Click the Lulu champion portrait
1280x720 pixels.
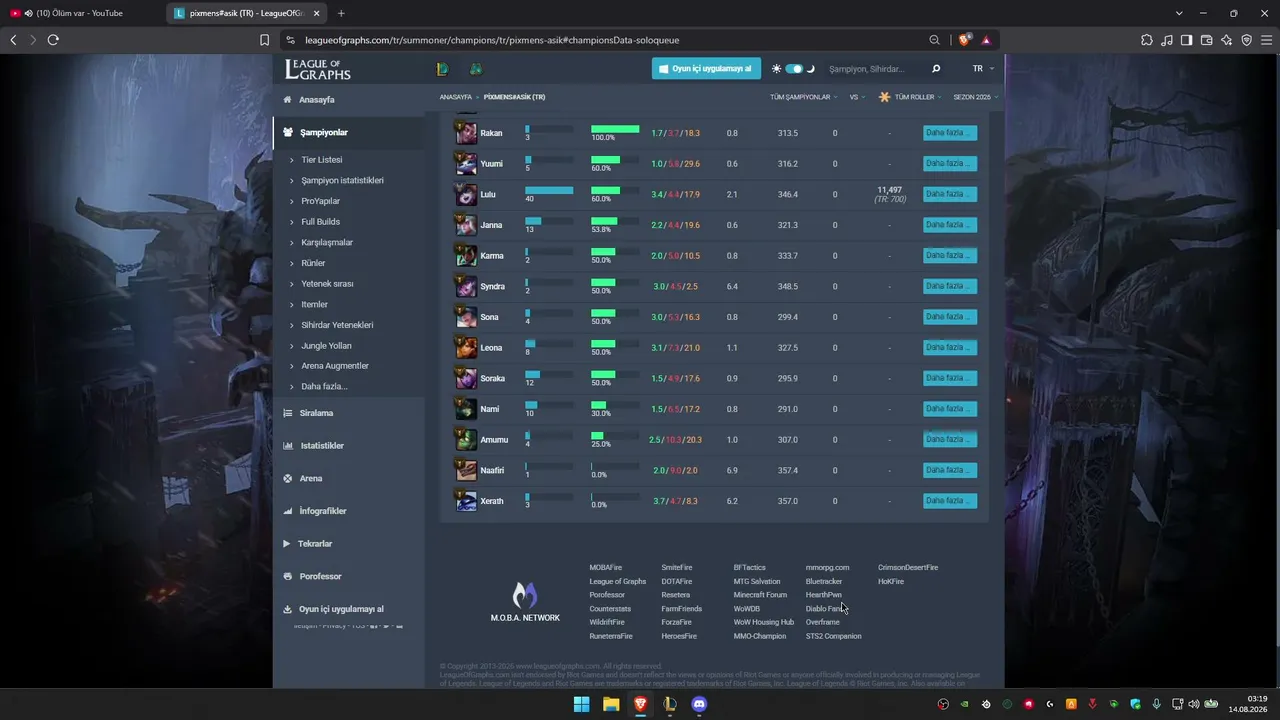tap(466, 194)
